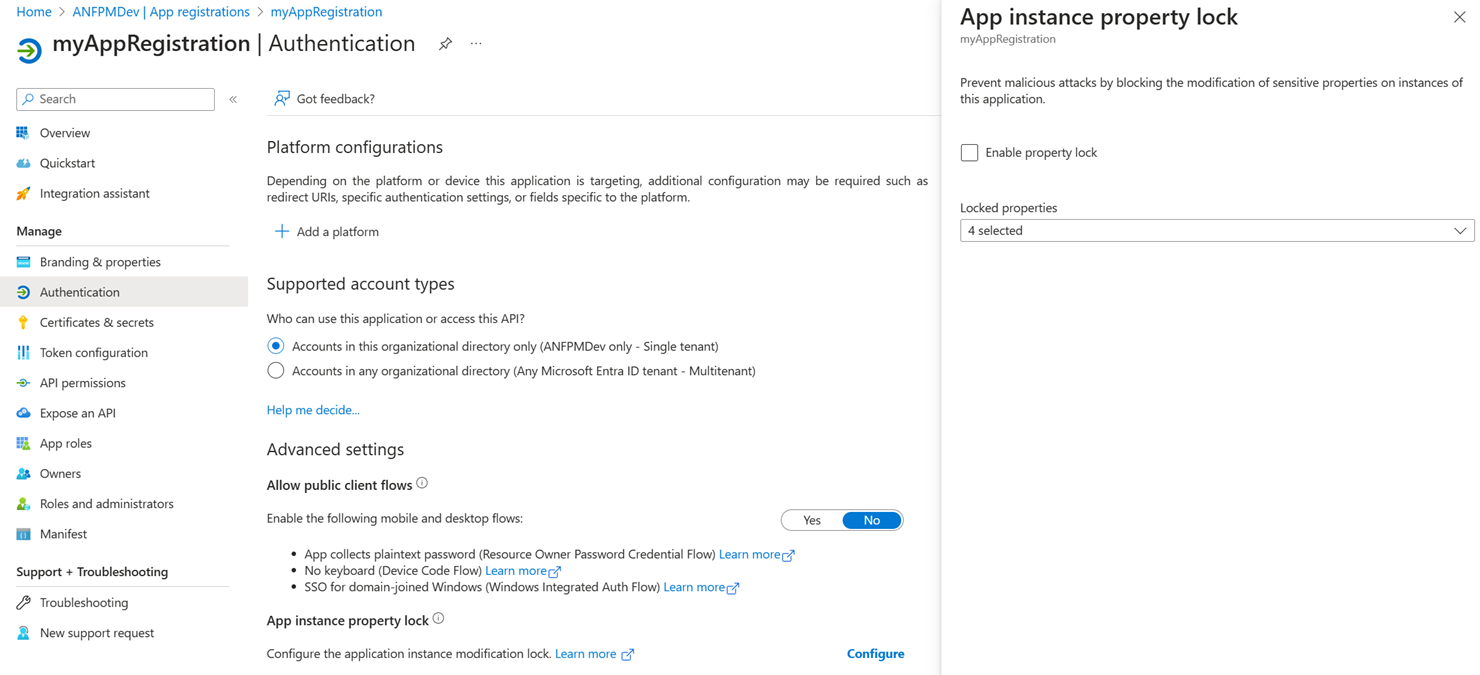The image size is (1480, 675).
Task: Click the Locked properties dropdown chevron arrow
Action: pyautogui.click(x=1460, y=231)
